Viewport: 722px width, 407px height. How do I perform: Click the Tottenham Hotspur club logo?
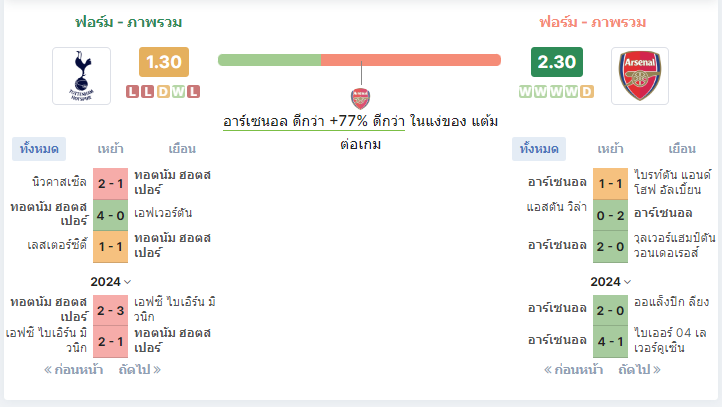point(82,76)
